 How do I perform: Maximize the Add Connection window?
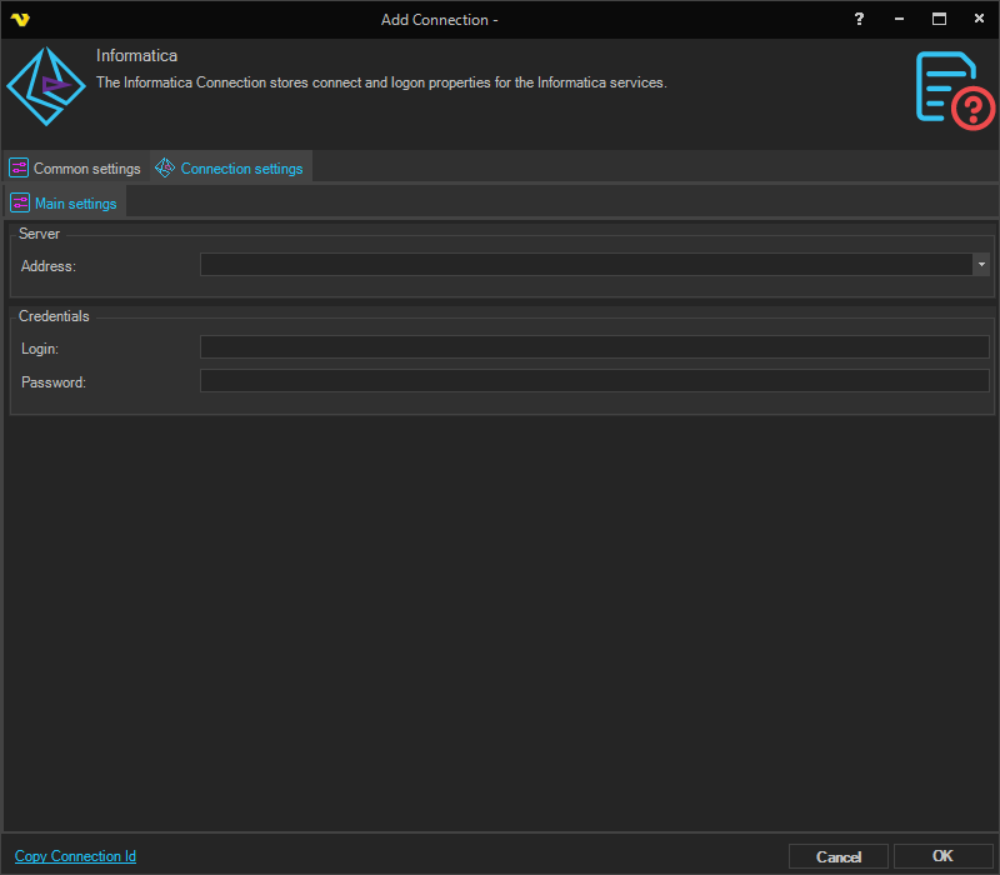(x=939, y=19)
